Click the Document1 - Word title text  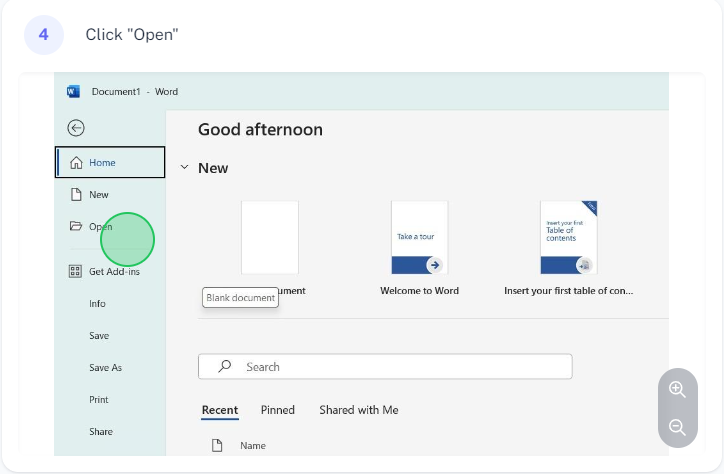[x=135, y=91]
